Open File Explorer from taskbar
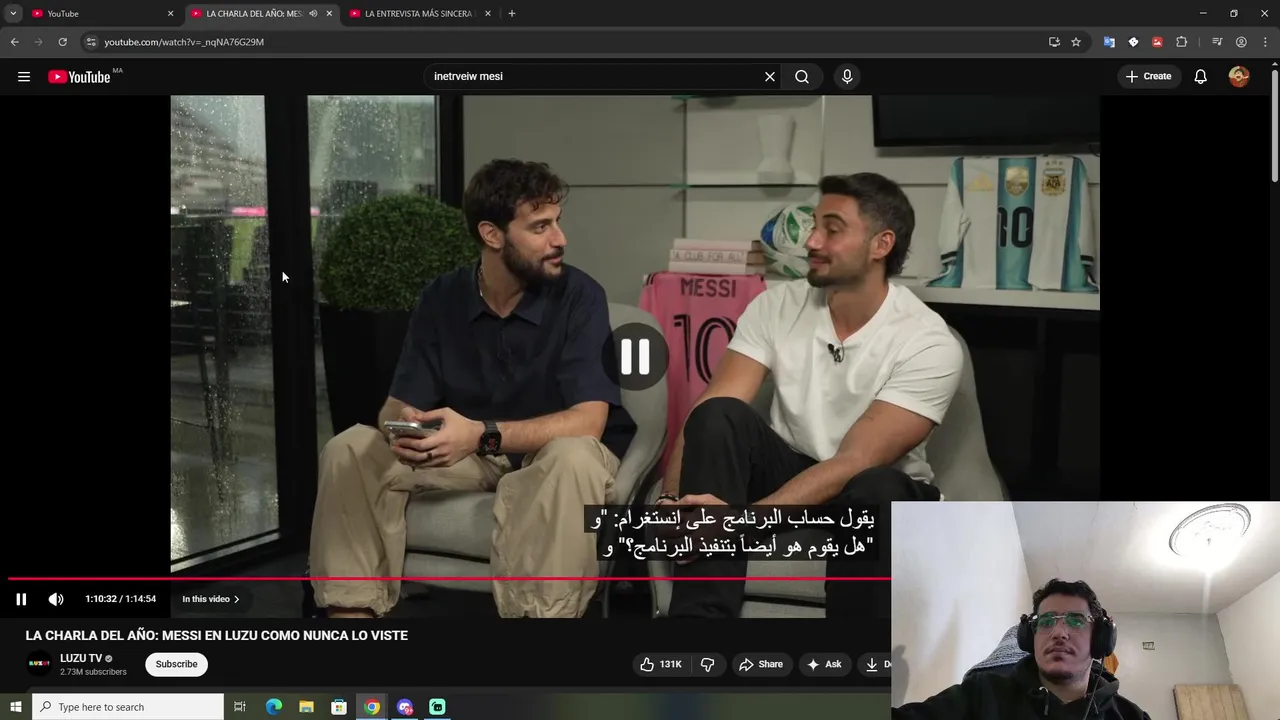Screen dimensions: 1280x720 point(306,707)
